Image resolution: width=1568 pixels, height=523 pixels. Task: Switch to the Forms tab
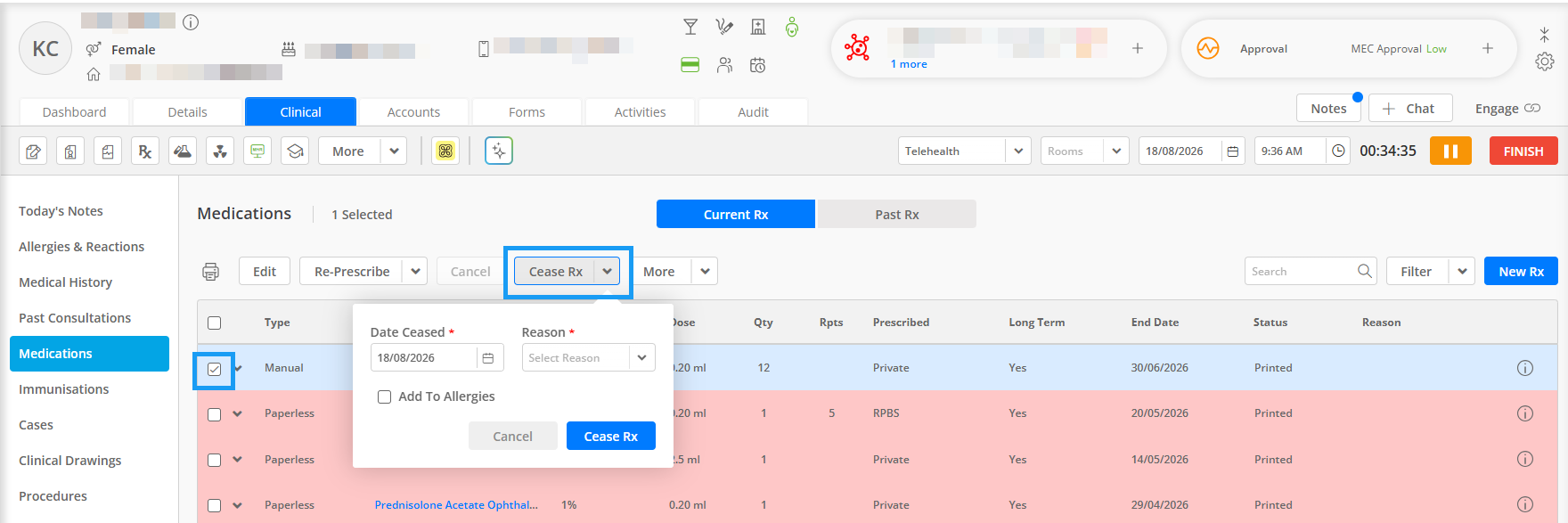coord(527,112)
